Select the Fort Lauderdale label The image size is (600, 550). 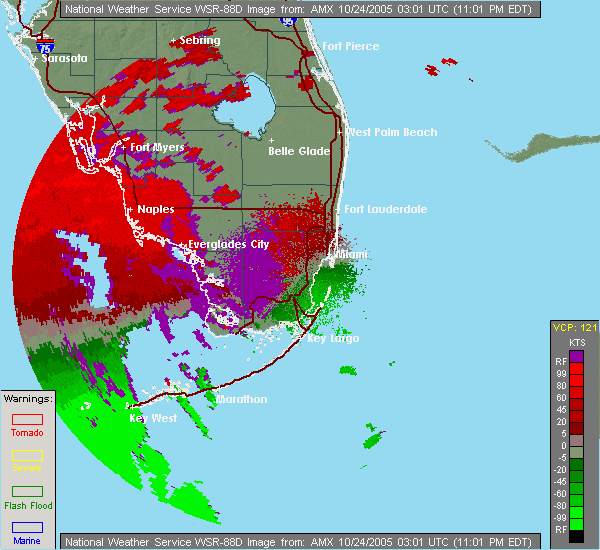pos(385,209)
